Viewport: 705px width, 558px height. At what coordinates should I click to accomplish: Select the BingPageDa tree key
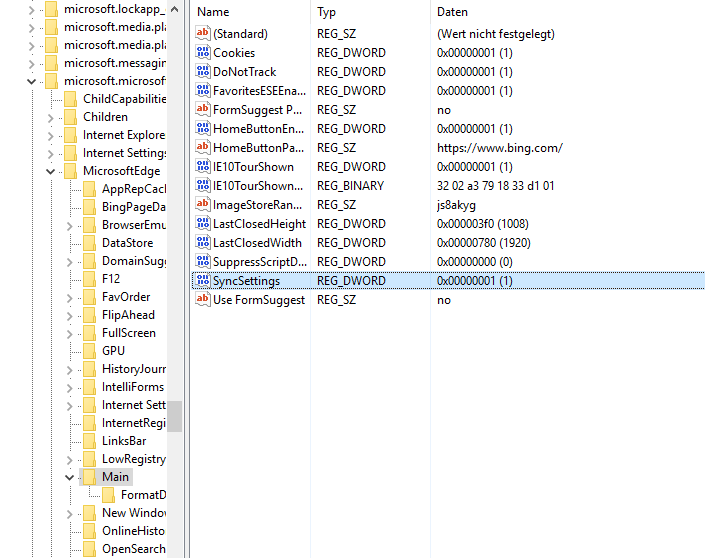pyautogui.click(x=134, y=207)
